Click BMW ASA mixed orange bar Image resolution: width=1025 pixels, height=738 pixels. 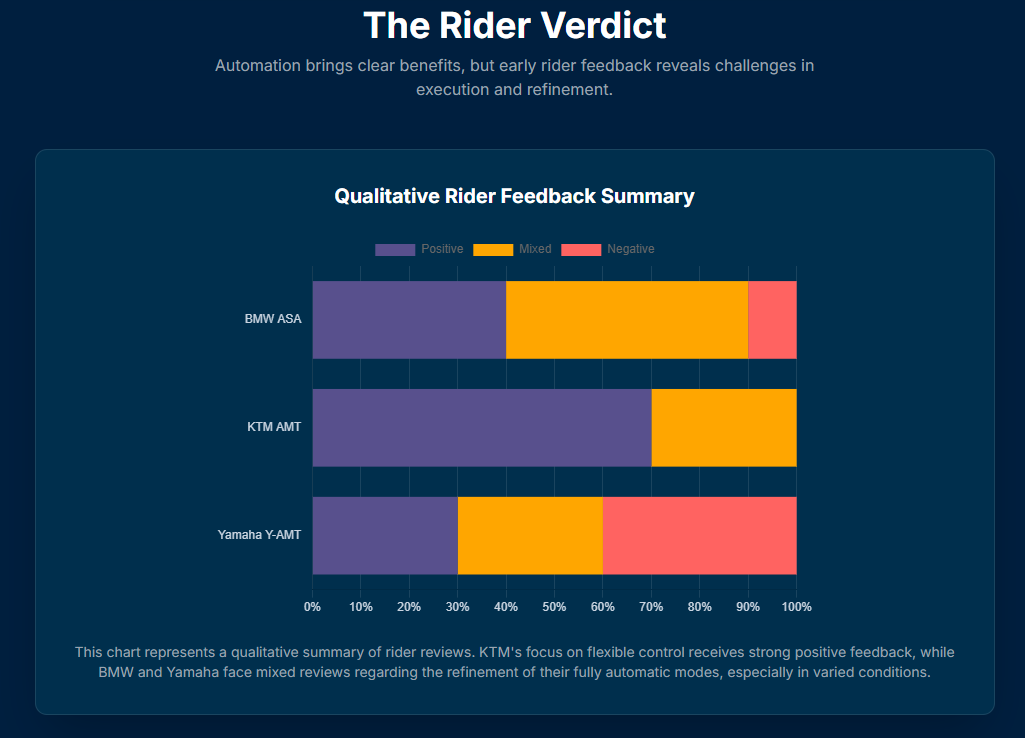[x=627, y=320]
